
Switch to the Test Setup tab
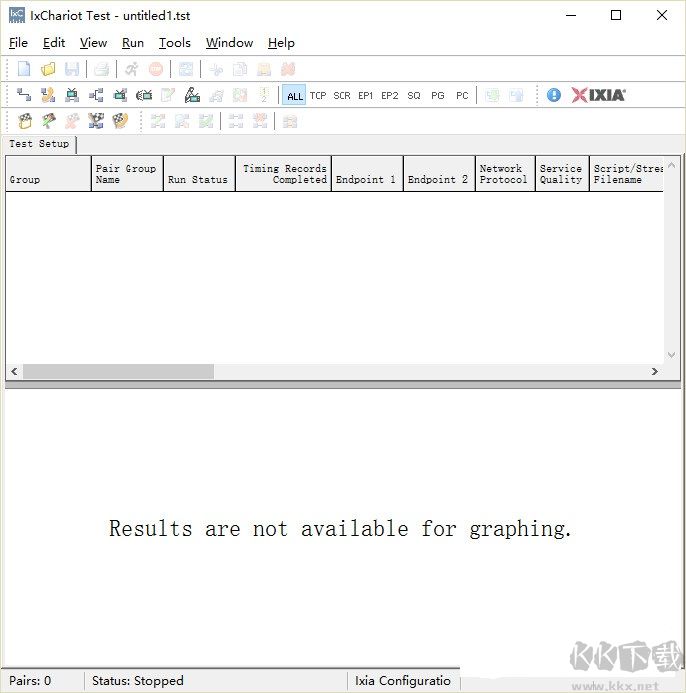tap(39, 144)
